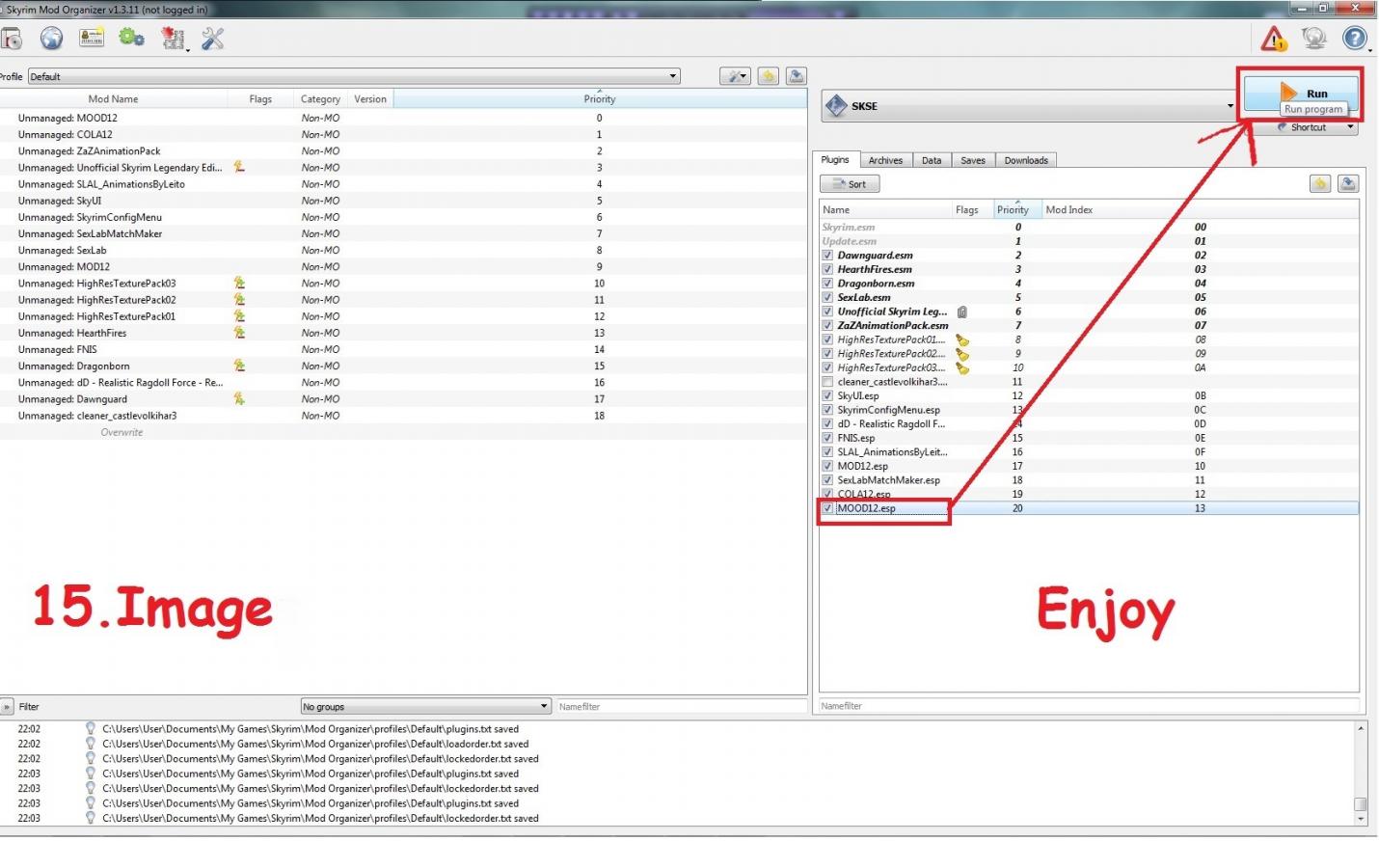Open the Profile Default dropdown
The height and width of the screenshot is (868, 1379).
pyautogui.click(x=354, y=76)
